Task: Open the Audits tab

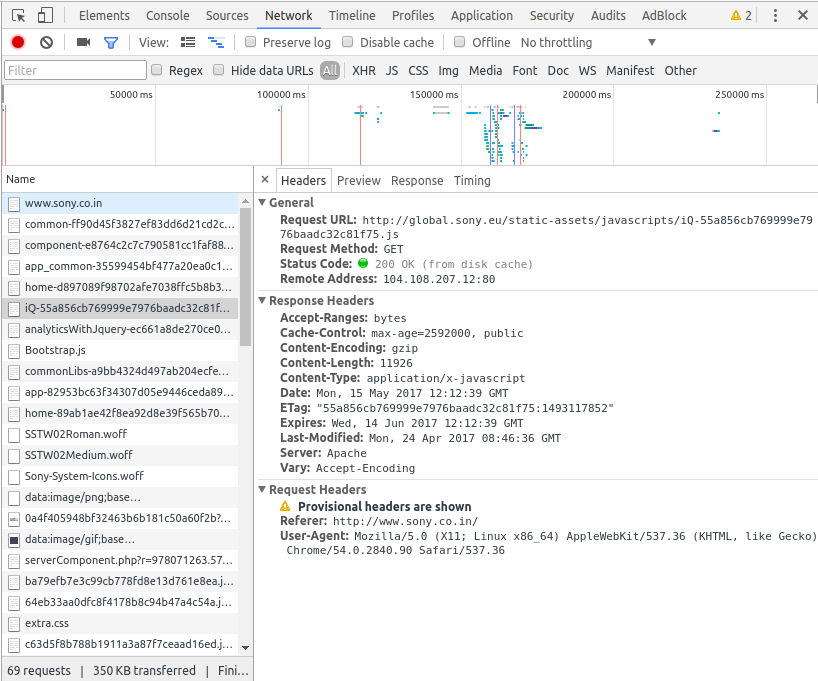Action: pos(608,16)
